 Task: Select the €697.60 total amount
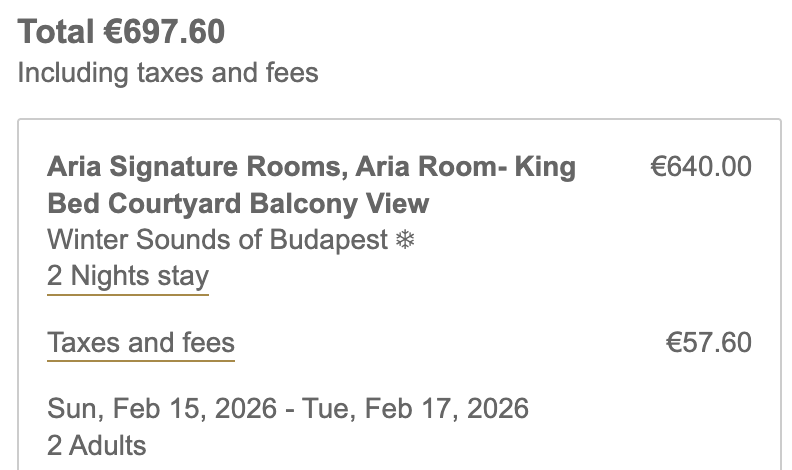(x=164, y=32)
